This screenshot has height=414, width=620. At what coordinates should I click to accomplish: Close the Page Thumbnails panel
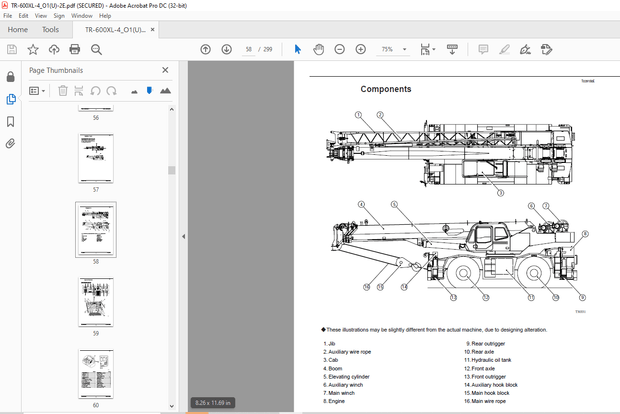point(165,70)
